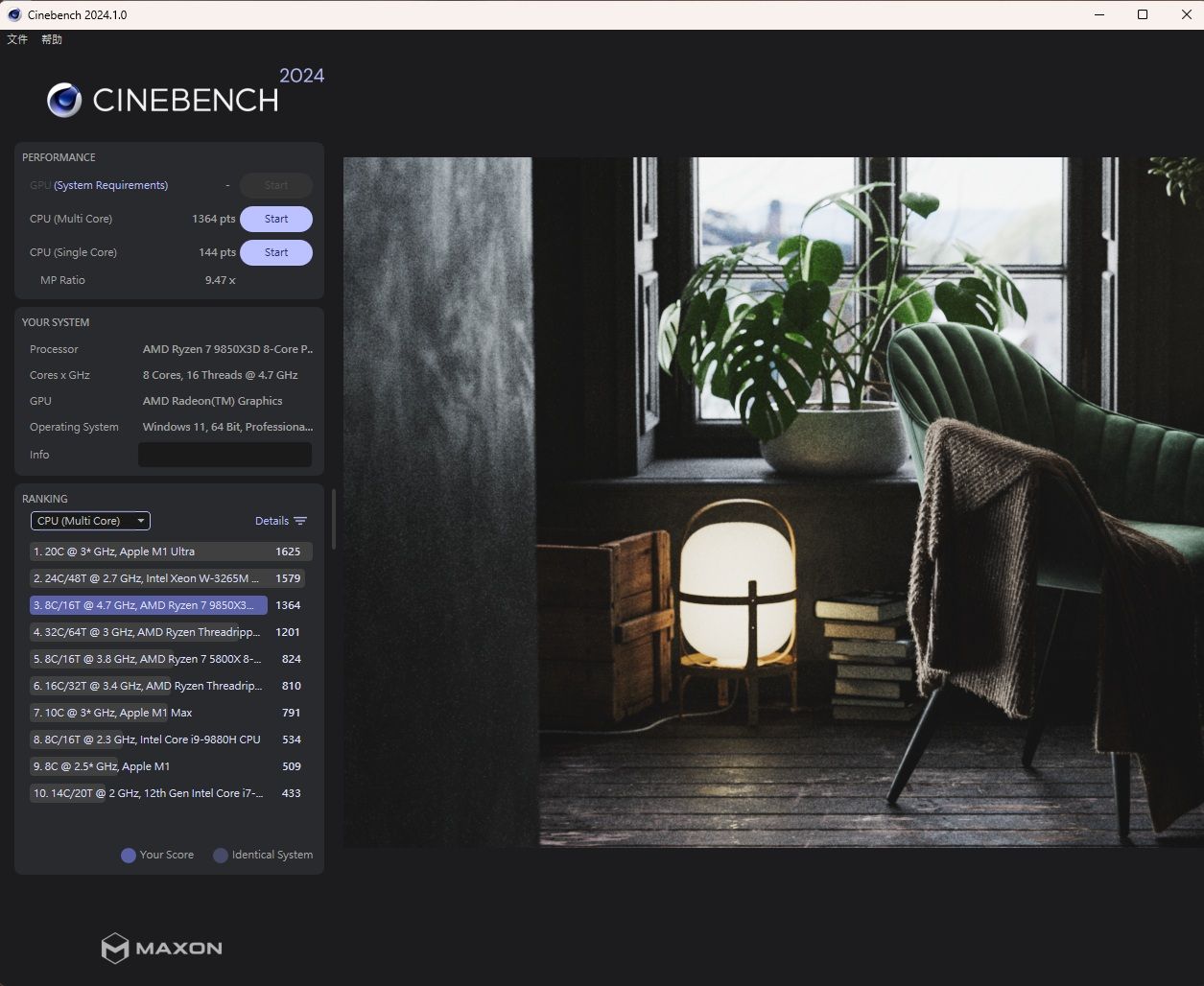
Task: Select the Intel Core i9-9880H ranking row
Action: point(170,739)
